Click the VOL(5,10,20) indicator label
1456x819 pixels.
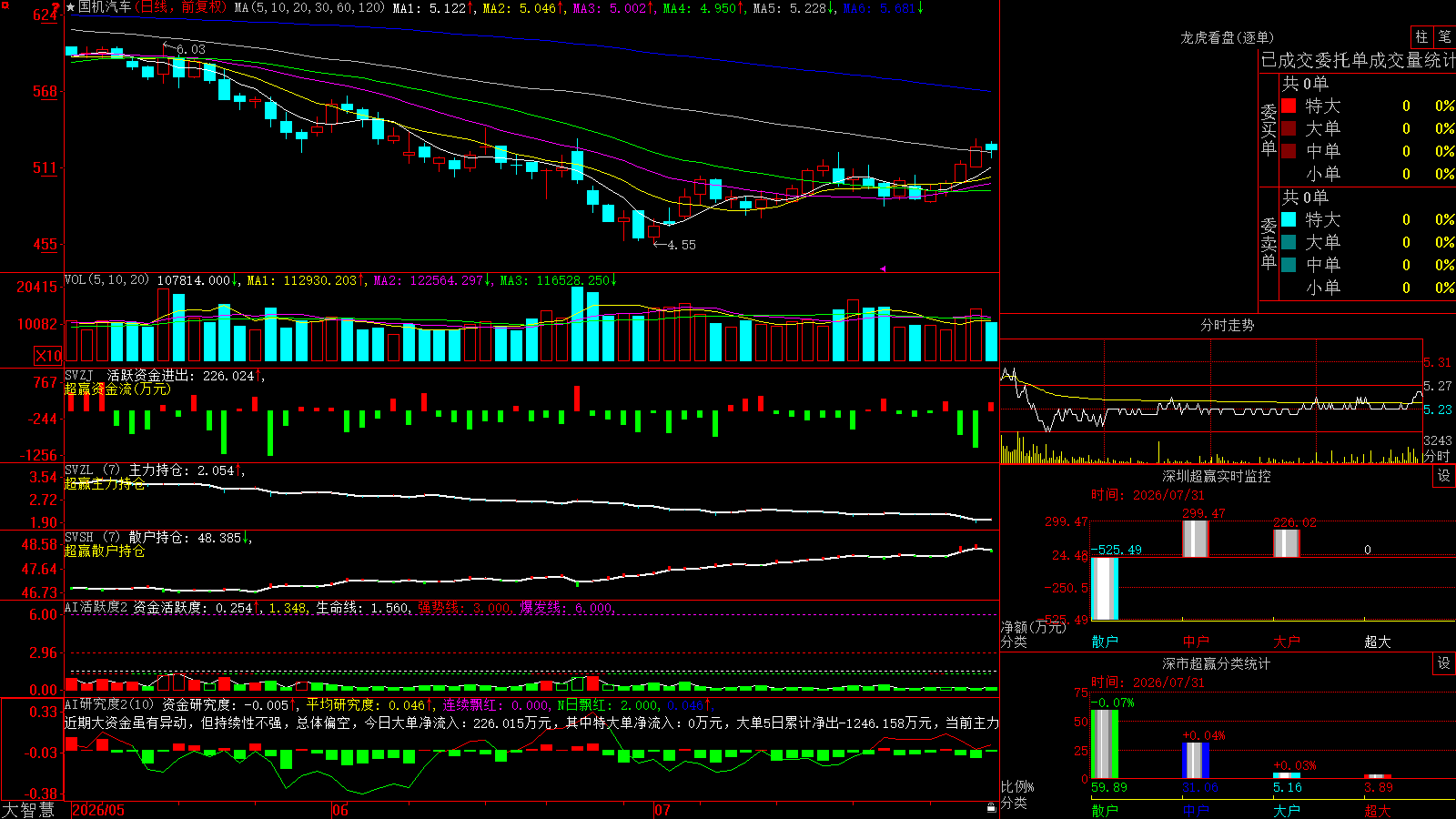(x=106, y=280)
